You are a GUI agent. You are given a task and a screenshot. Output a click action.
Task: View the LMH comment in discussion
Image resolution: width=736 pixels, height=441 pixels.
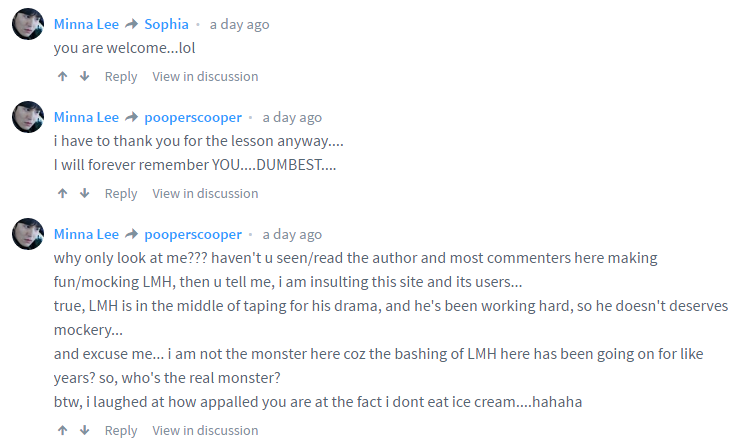coord(205,430)
